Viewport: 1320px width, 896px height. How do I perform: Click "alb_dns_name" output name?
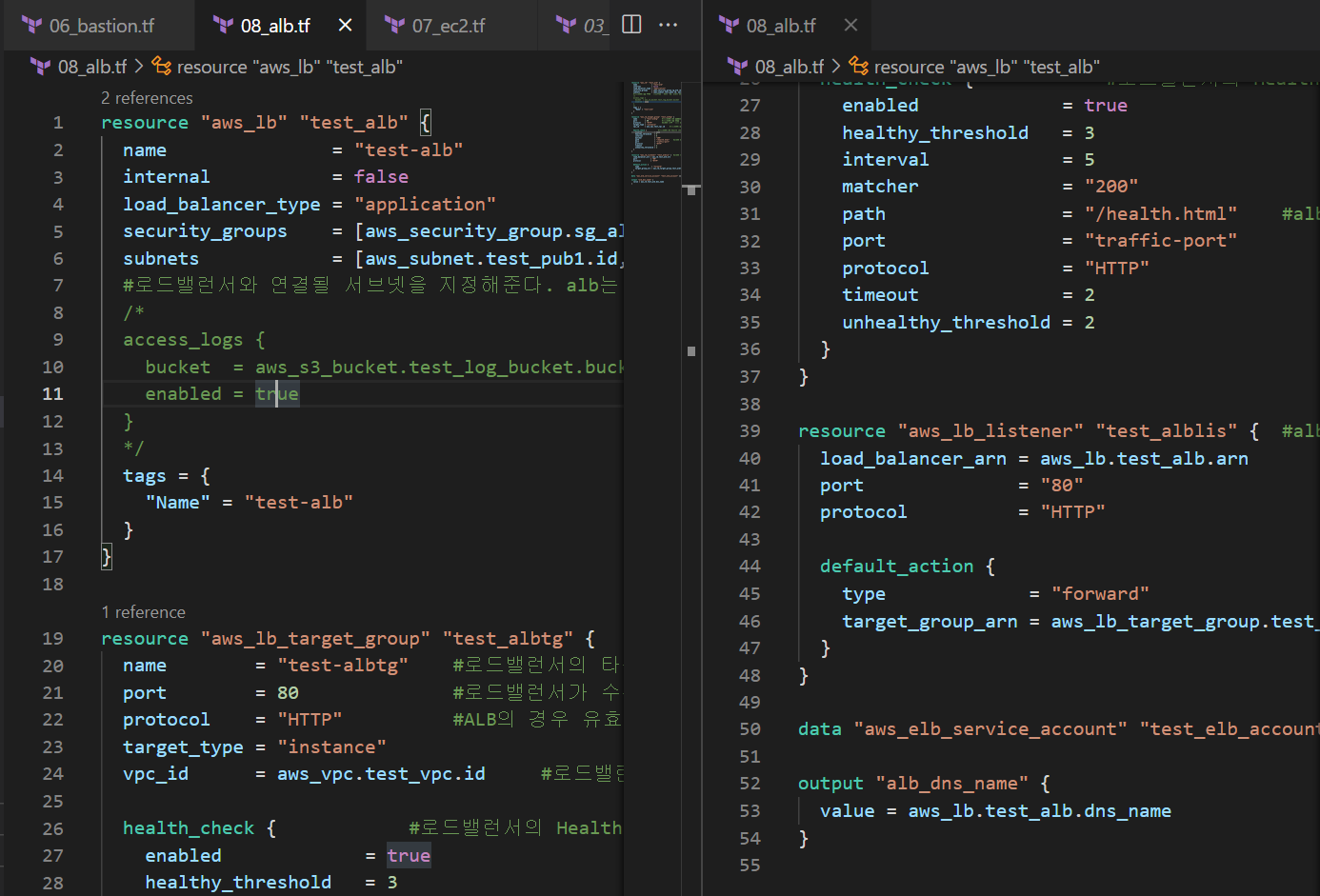click(x=952, y=784)
